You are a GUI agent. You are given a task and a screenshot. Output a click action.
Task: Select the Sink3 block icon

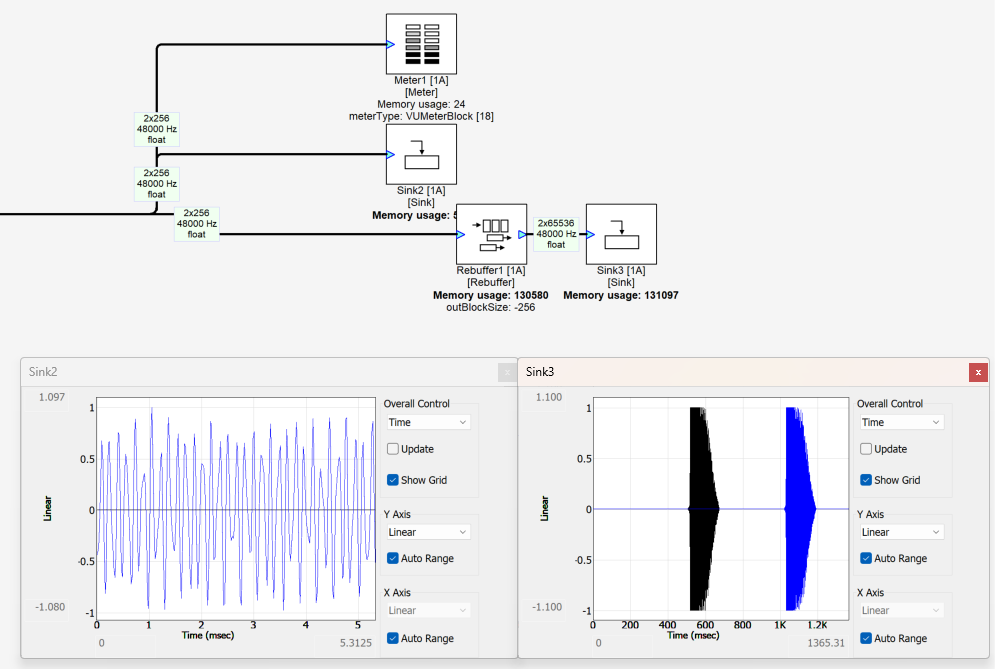621,234
